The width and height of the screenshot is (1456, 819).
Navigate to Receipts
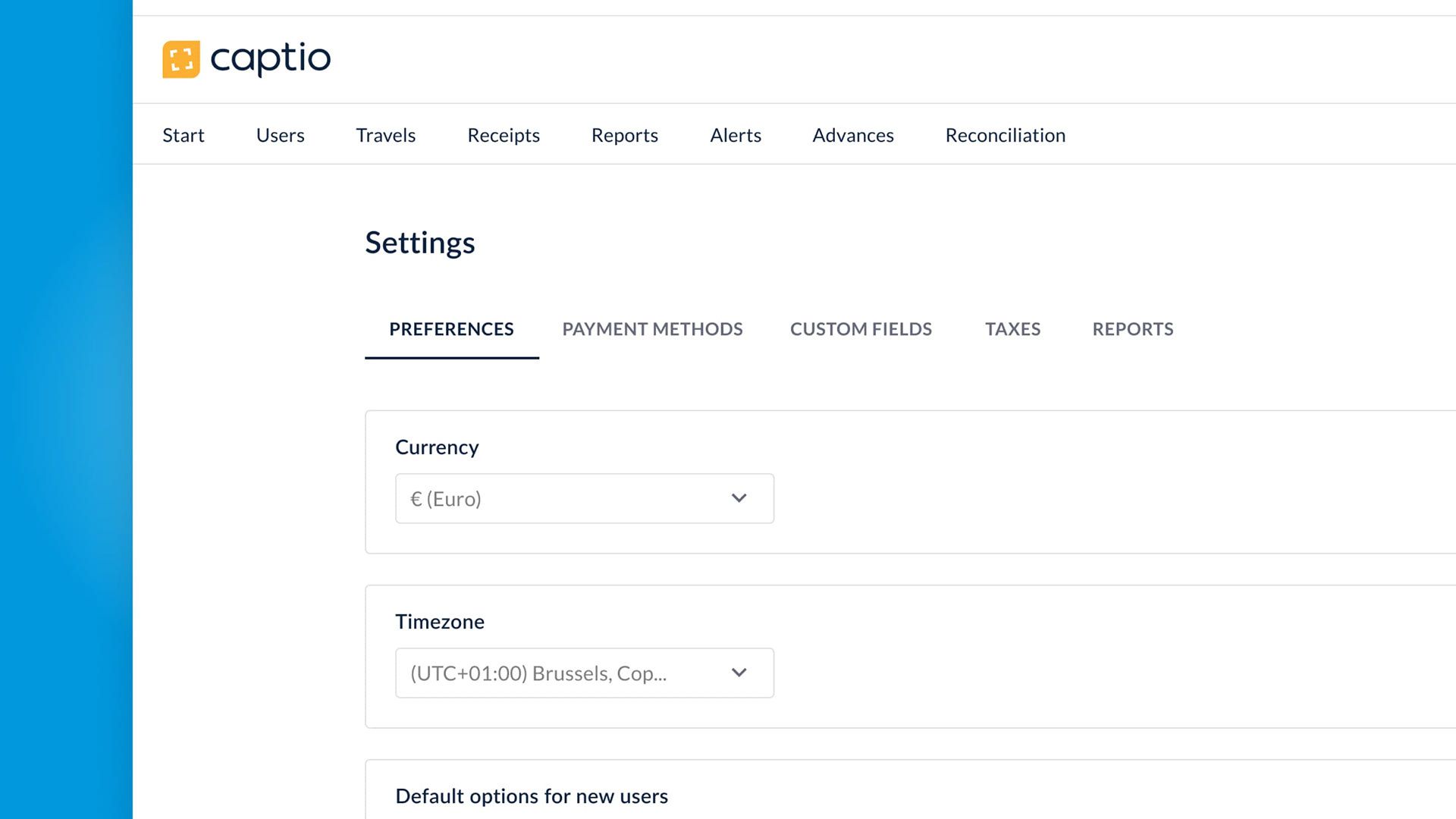click(x=504, y=136)
